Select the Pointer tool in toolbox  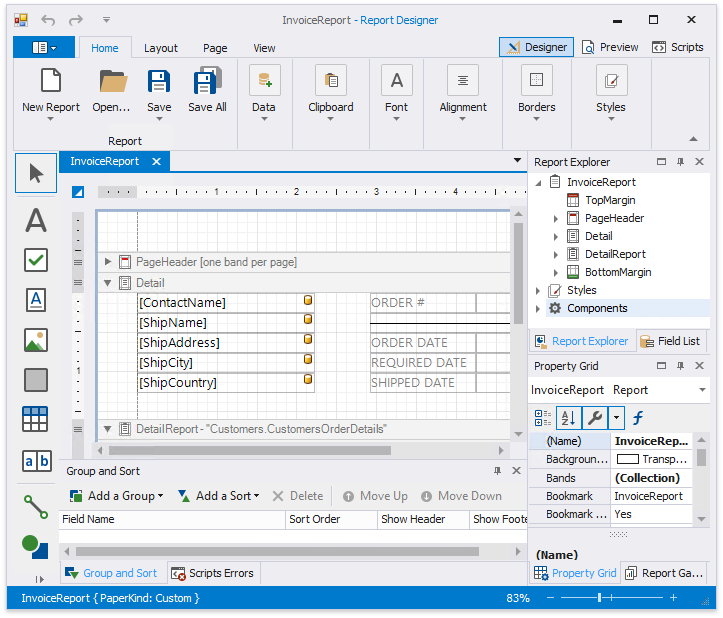coord(36,173)
